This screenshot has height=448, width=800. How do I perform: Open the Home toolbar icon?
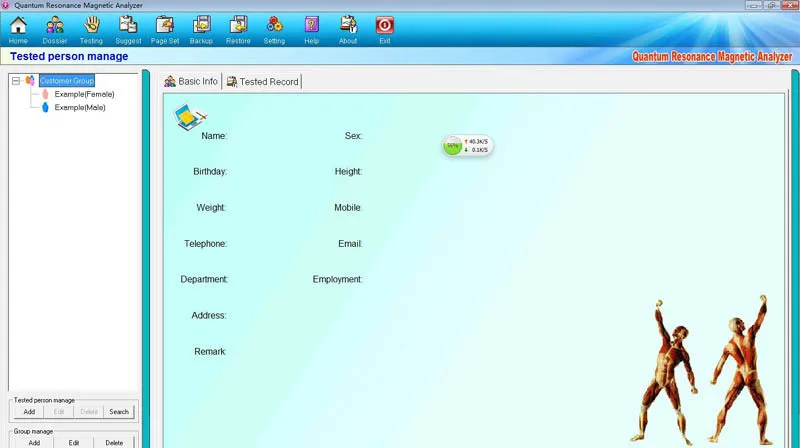tap(18, 29)
